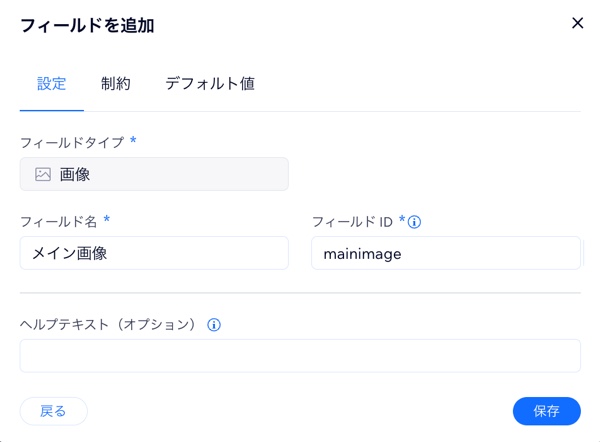The width and height of the screenshot is (600, 442).
Task: Click the フィールドを追加 dialog title
Action: 87,26
